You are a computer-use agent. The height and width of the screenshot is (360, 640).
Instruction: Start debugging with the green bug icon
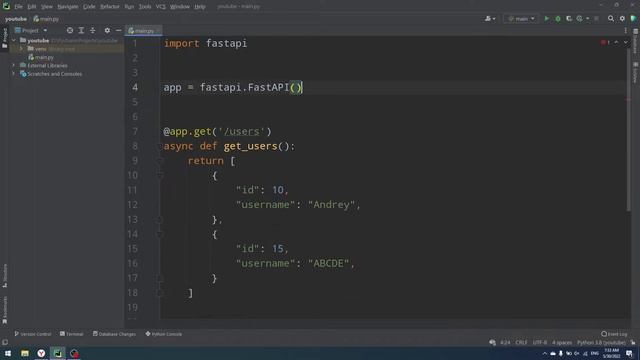(558, 19)
